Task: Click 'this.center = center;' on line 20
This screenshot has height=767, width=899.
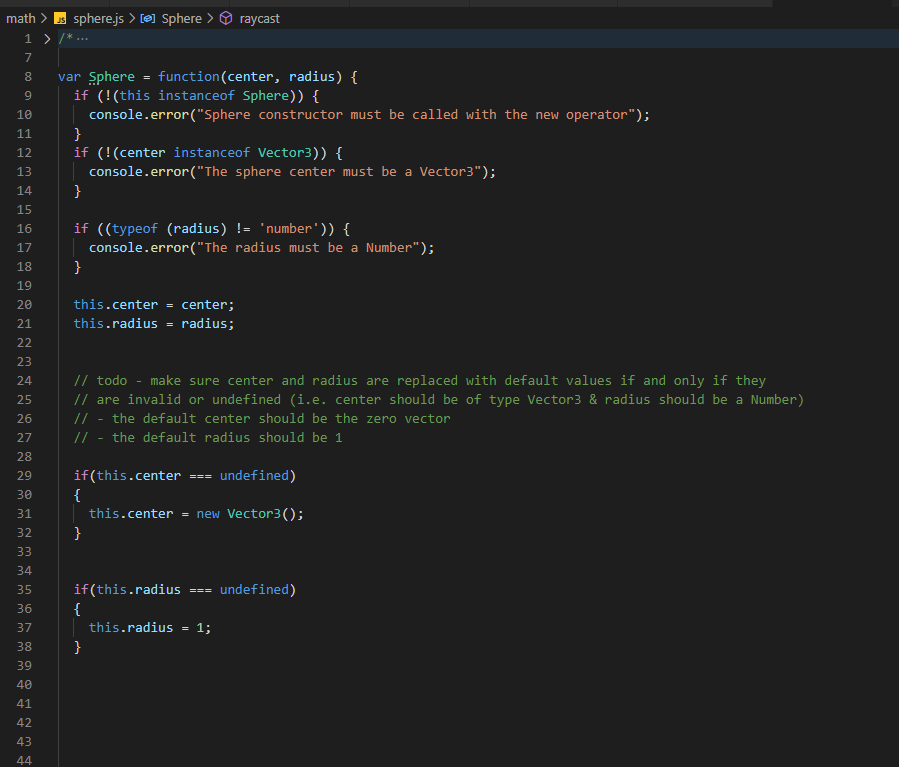Action: [x=154, y=305]
